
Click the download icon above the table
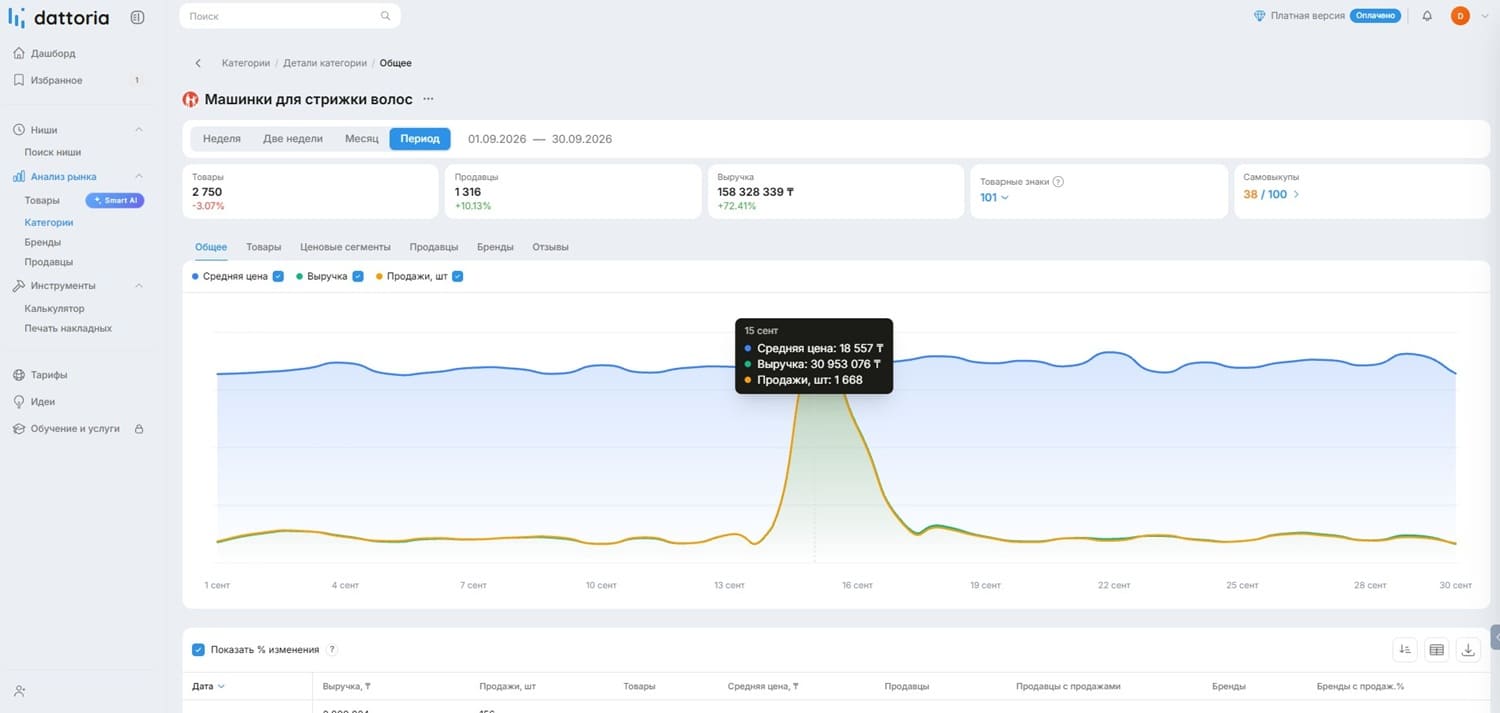click(x=1468, y=650)
